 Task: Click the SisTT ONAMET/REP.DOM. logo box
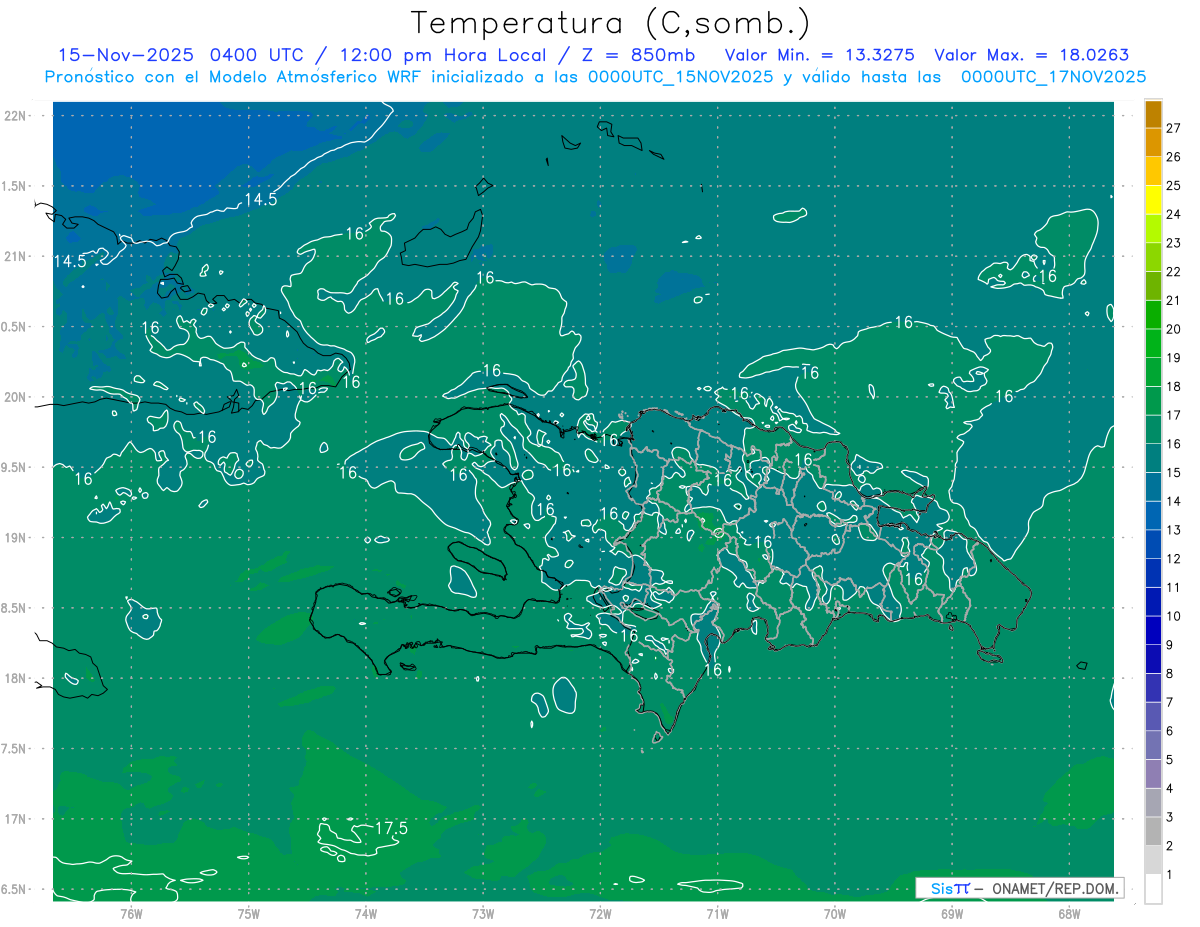point(1018,888)
